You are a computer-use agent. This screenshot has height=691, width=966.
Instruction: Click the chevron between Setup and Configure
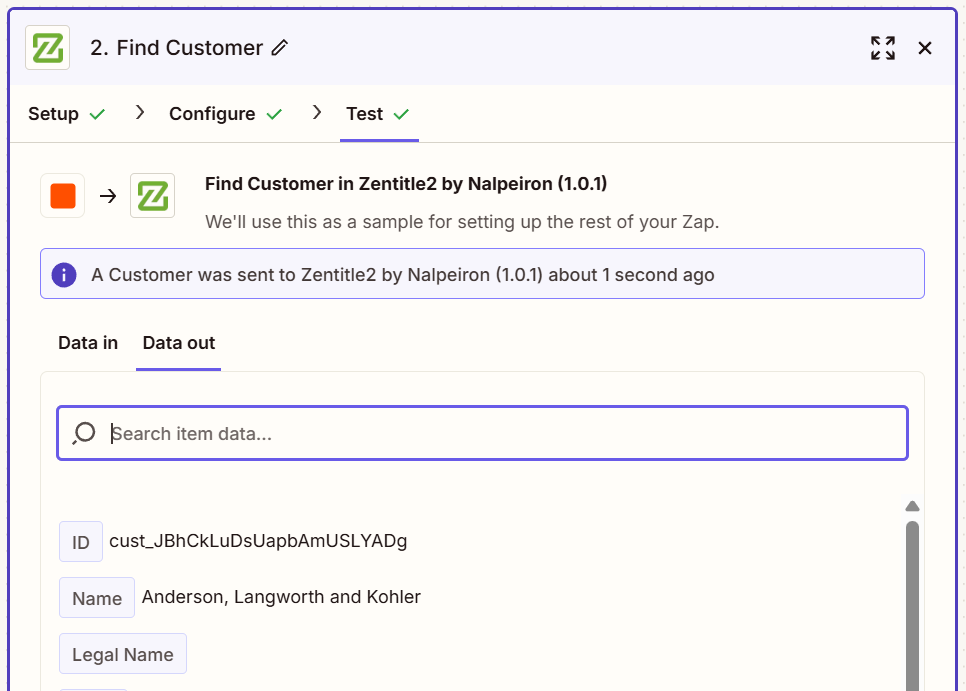pos(140,113)
